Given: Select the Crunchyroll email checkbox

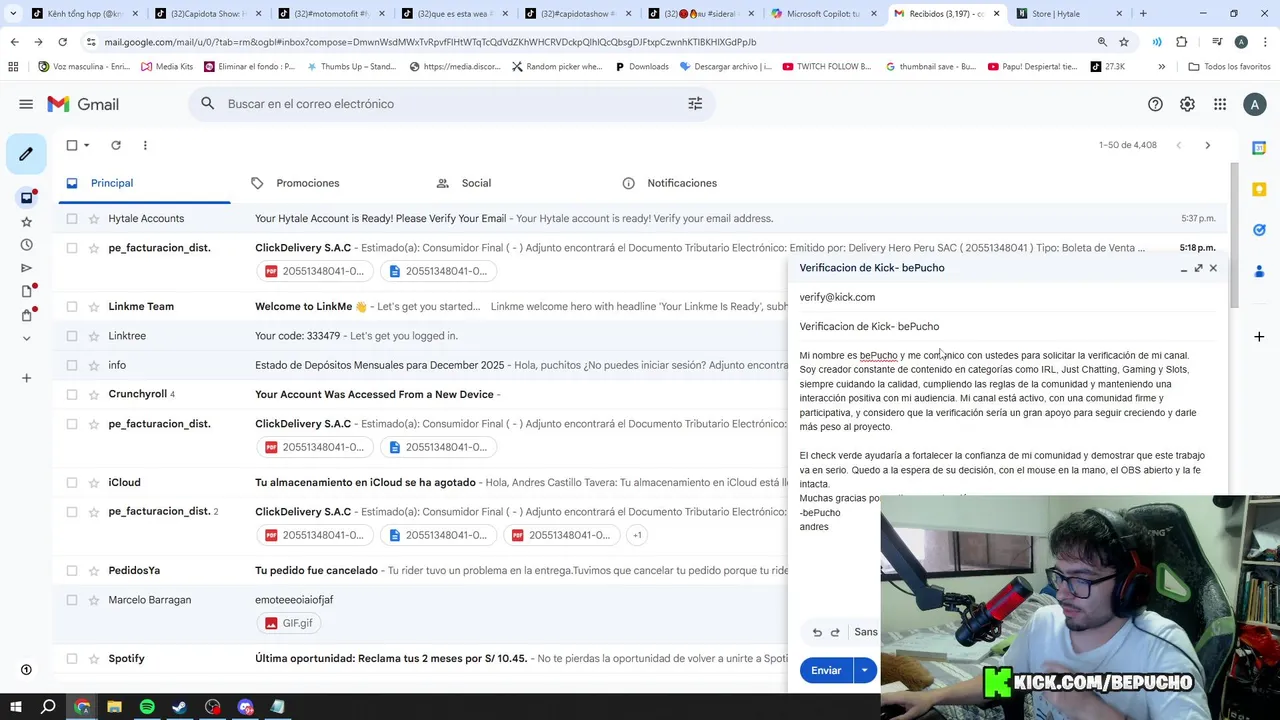Looking at the screenshot, I should click(72, 395).
